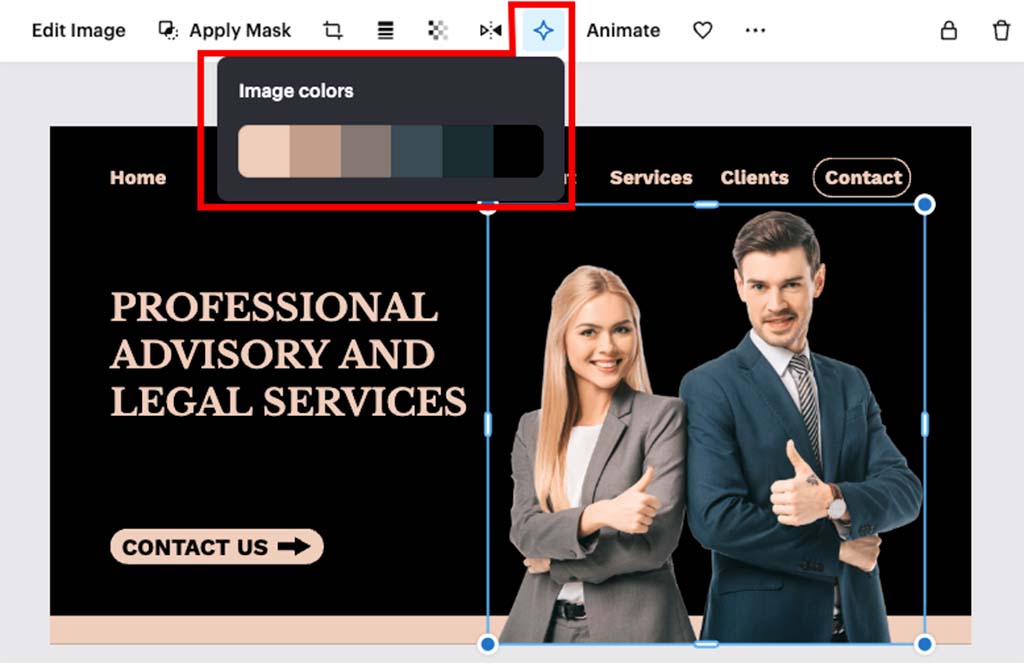Screen dimensions: 1024x663
Task: Click the Clients navigation item
Action: click(x=754, y=177)
